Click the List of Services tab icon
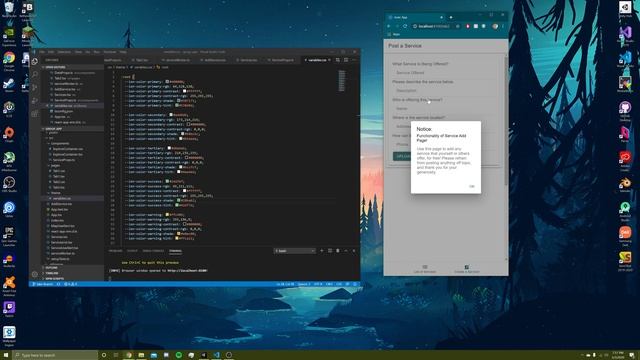This screenshot has height=360, width=640. (x=425, y=267)
